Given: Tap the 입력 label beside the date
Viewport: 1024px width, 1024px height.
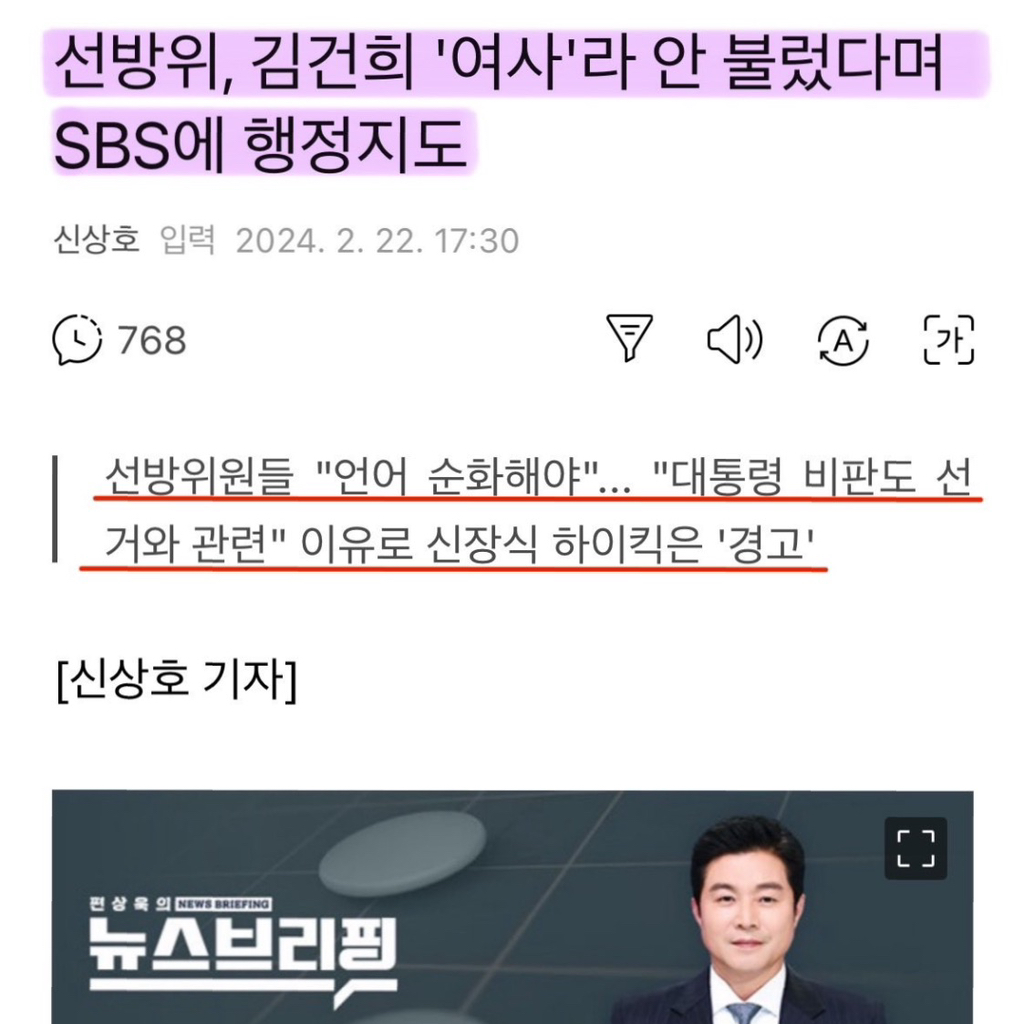Looking at the screenshot, I should (x=187, y=240).
